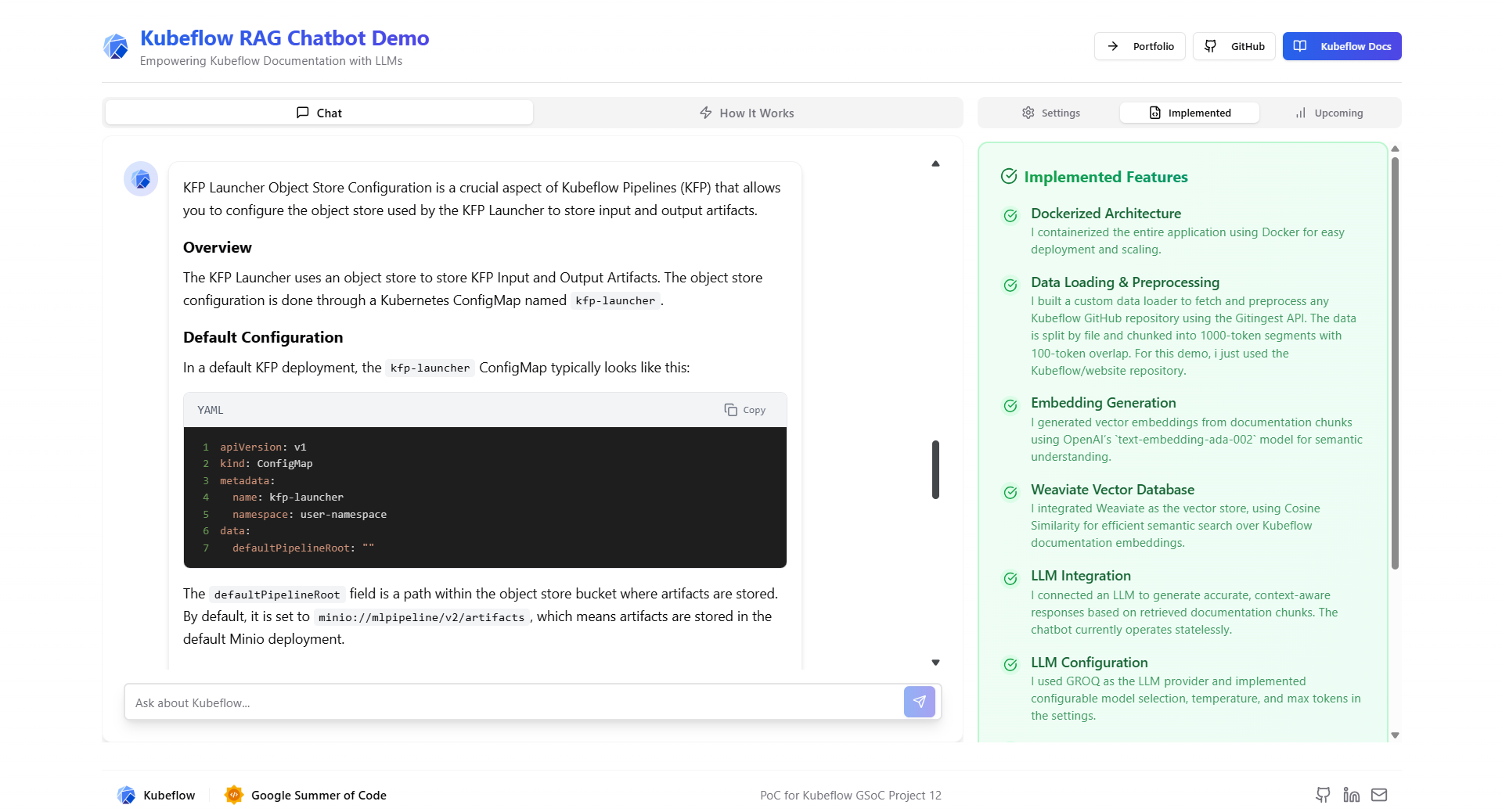Open the Settings tab
The height and width of the screenshot is (812, 1502).
(1050, 113)
